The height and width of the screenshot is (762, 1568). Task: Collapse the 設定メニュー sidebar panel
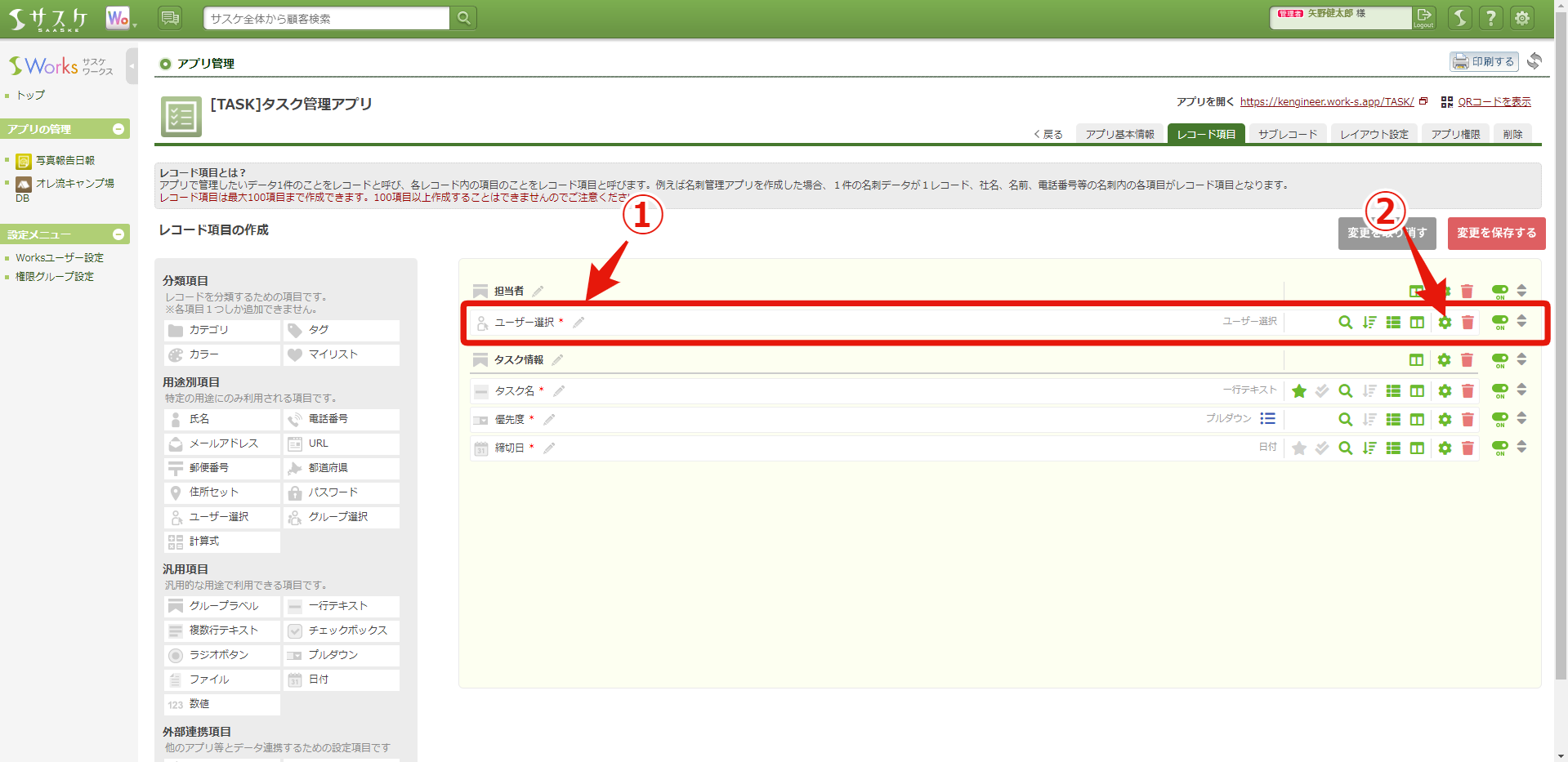click(x=119, y=234)
